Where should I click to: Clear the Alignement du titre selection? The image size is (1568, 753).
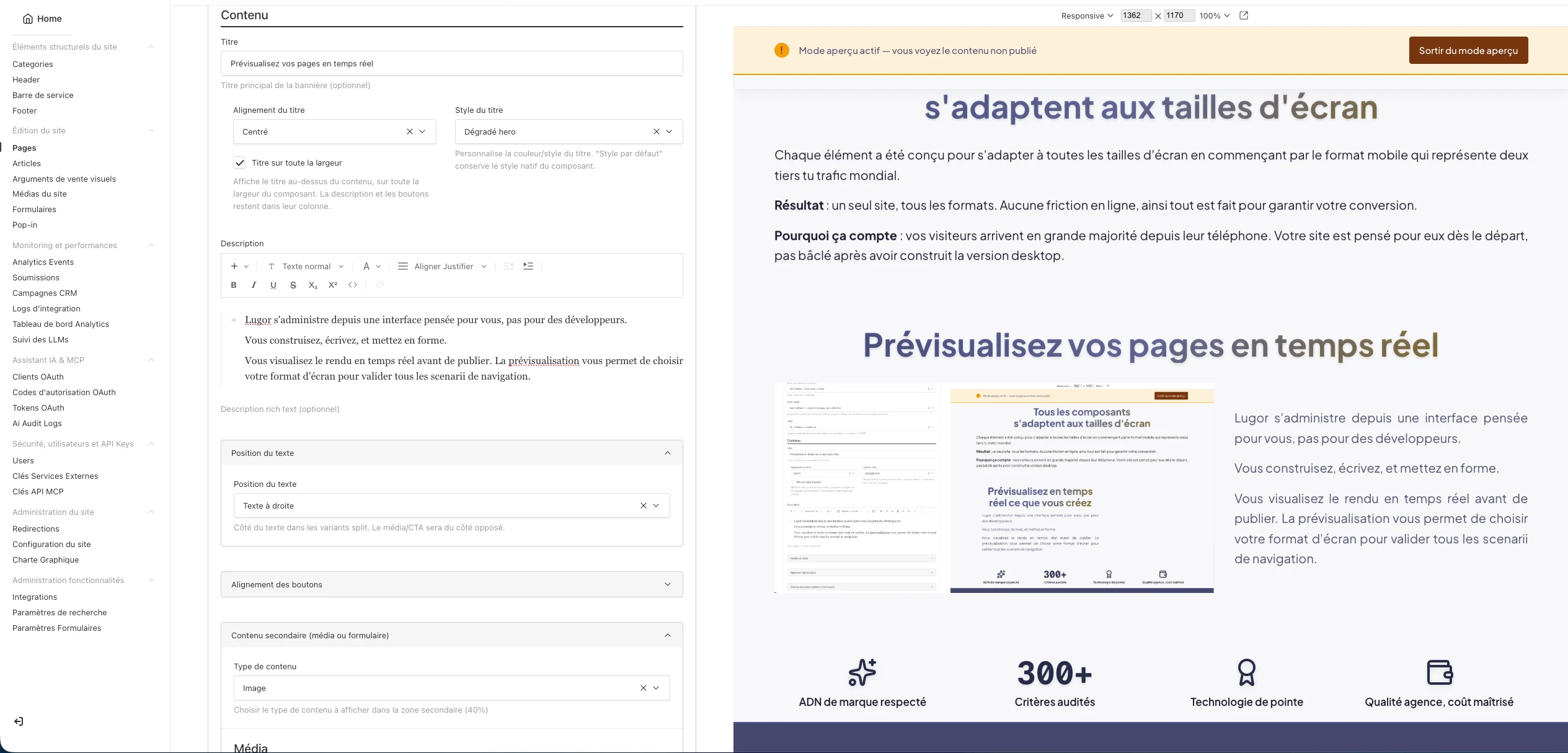[x=410, y=131]
